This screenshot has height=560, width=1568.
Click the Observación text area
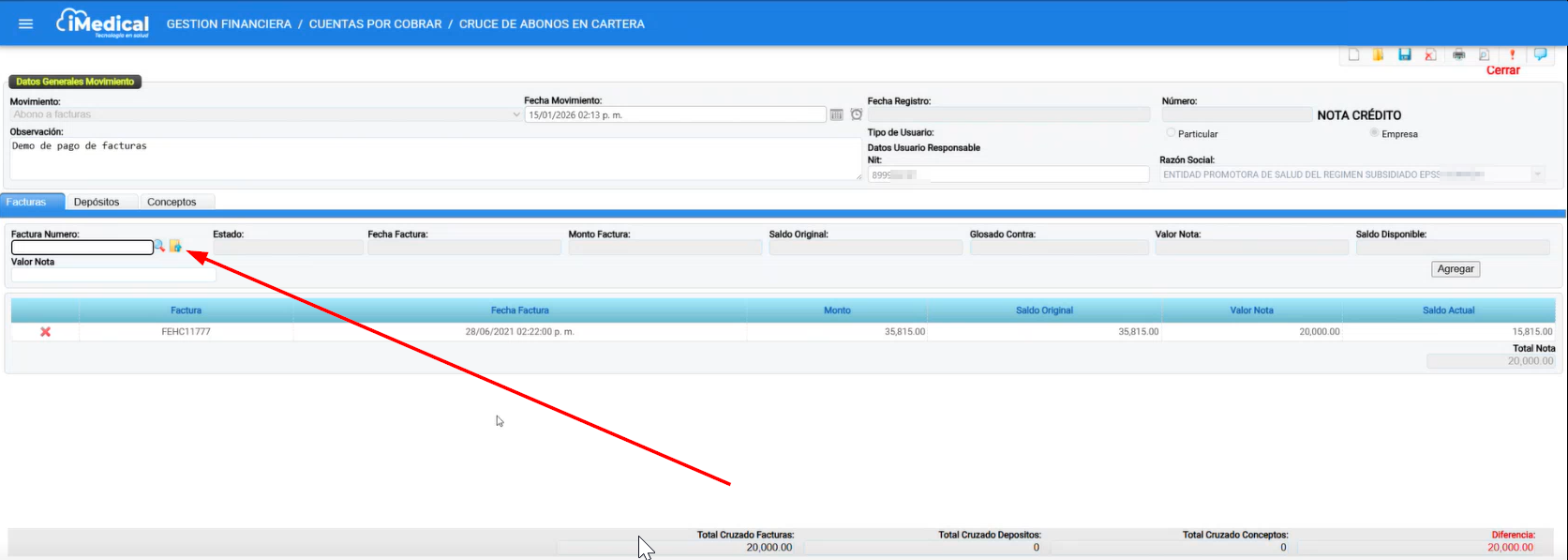pyautogui.click(x=436, y=159)
